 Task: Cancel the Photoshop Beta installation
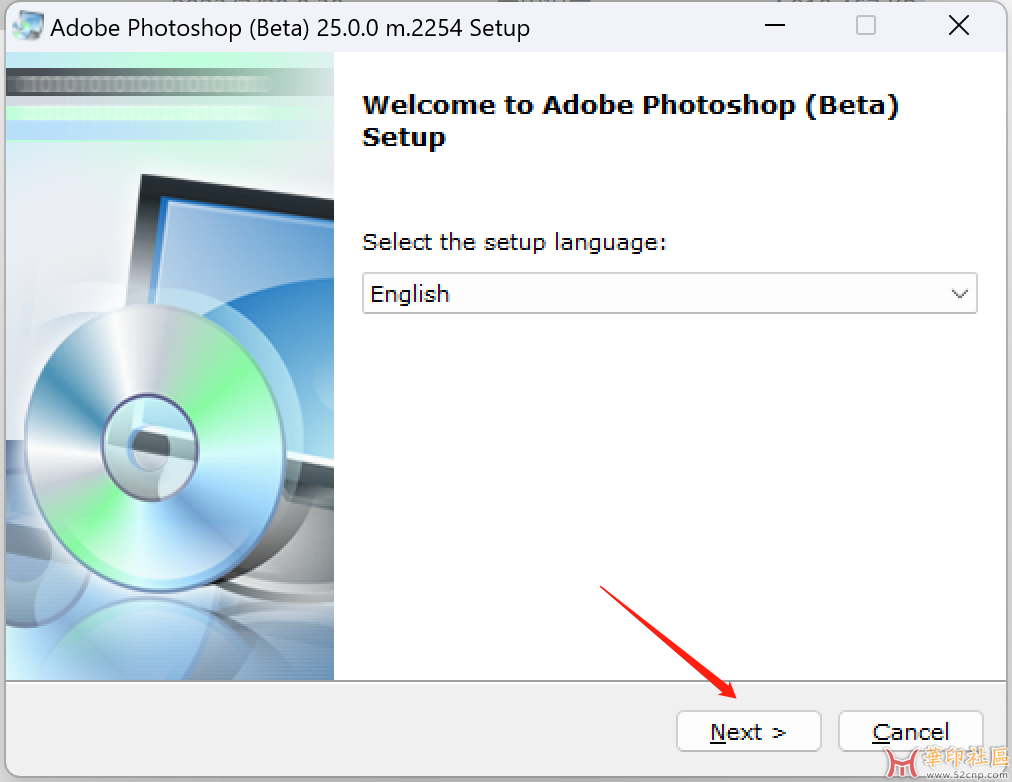point(910,732)
